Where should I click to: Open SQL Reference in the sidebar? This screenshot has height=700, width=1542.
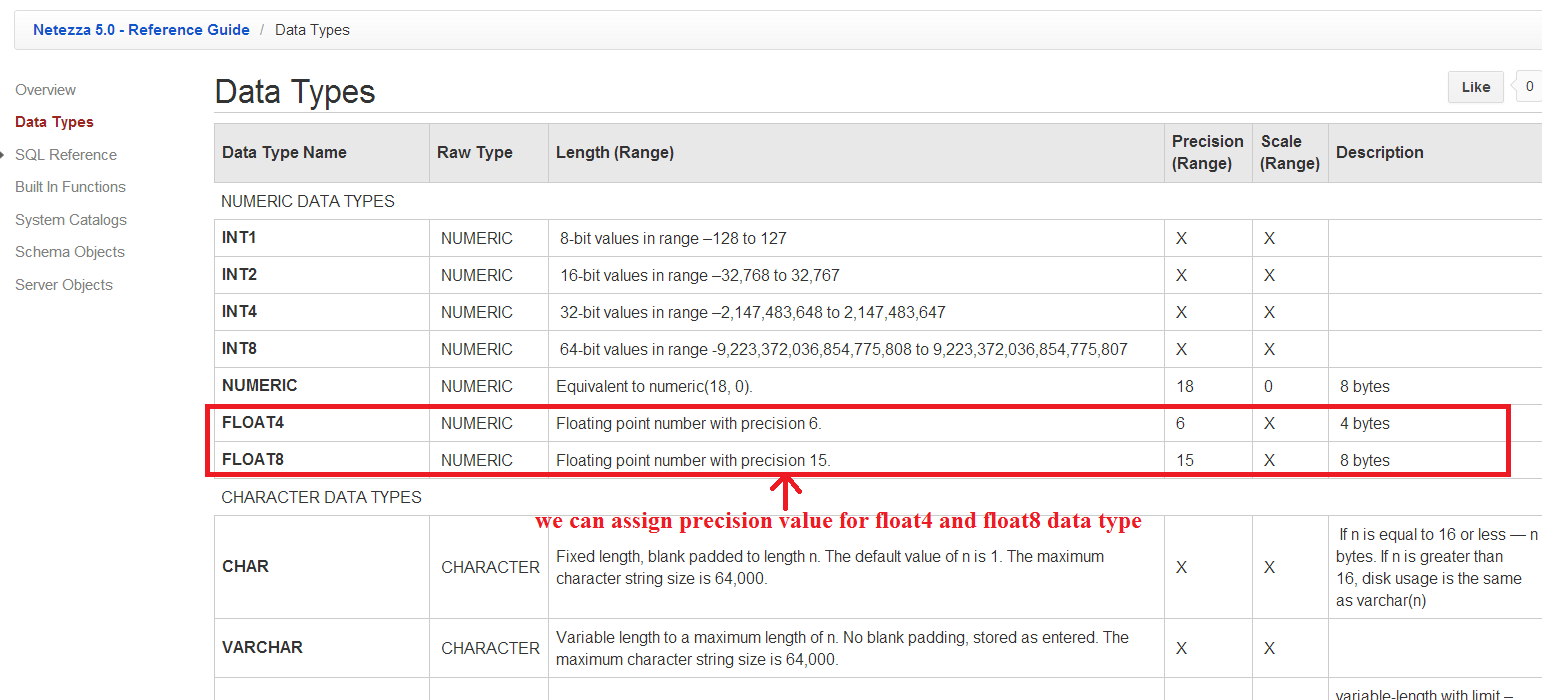[x=66, y=155]
